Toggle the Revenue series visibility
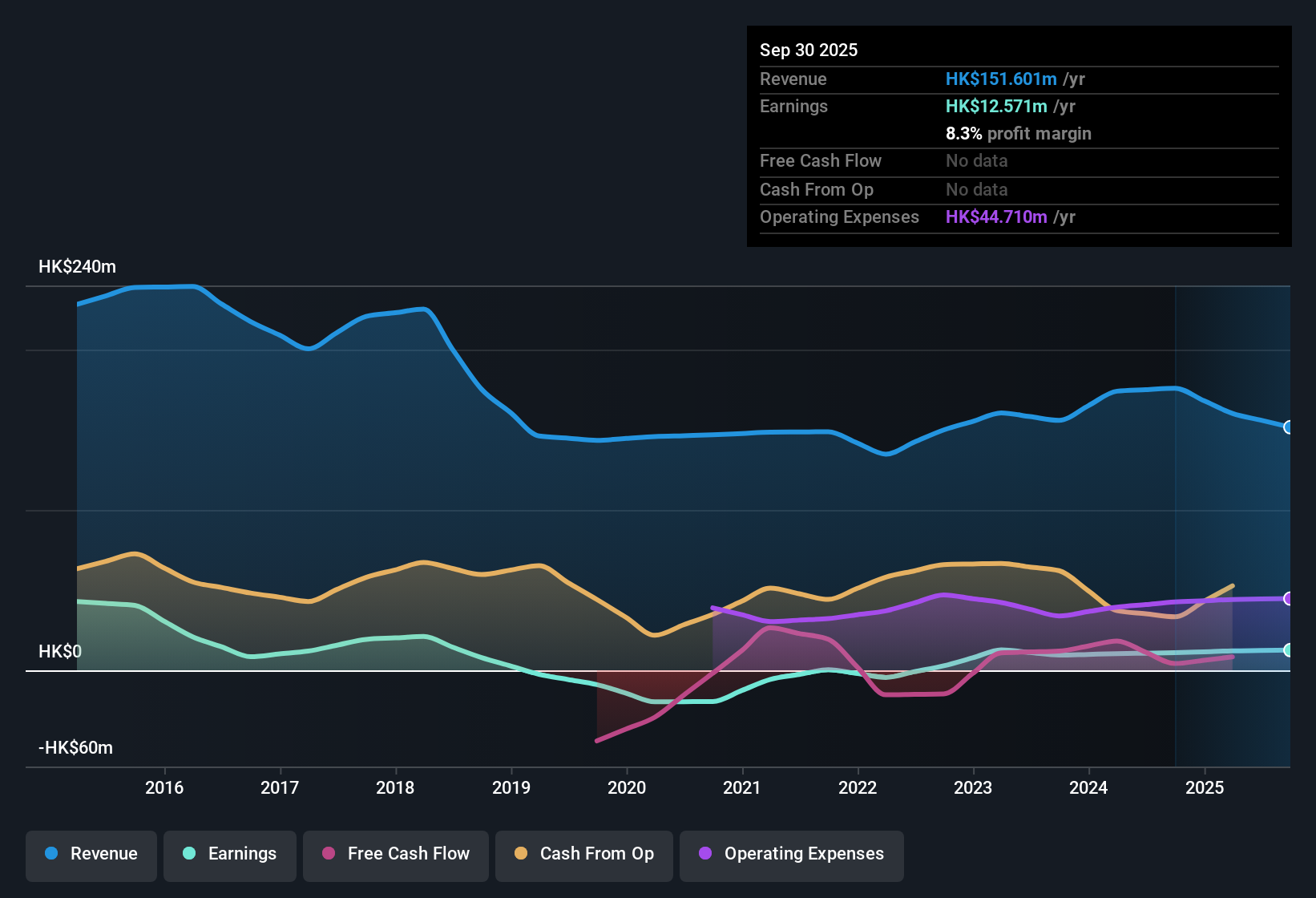1316x898 pixels. pyautogui.click(x=91, y=854)
